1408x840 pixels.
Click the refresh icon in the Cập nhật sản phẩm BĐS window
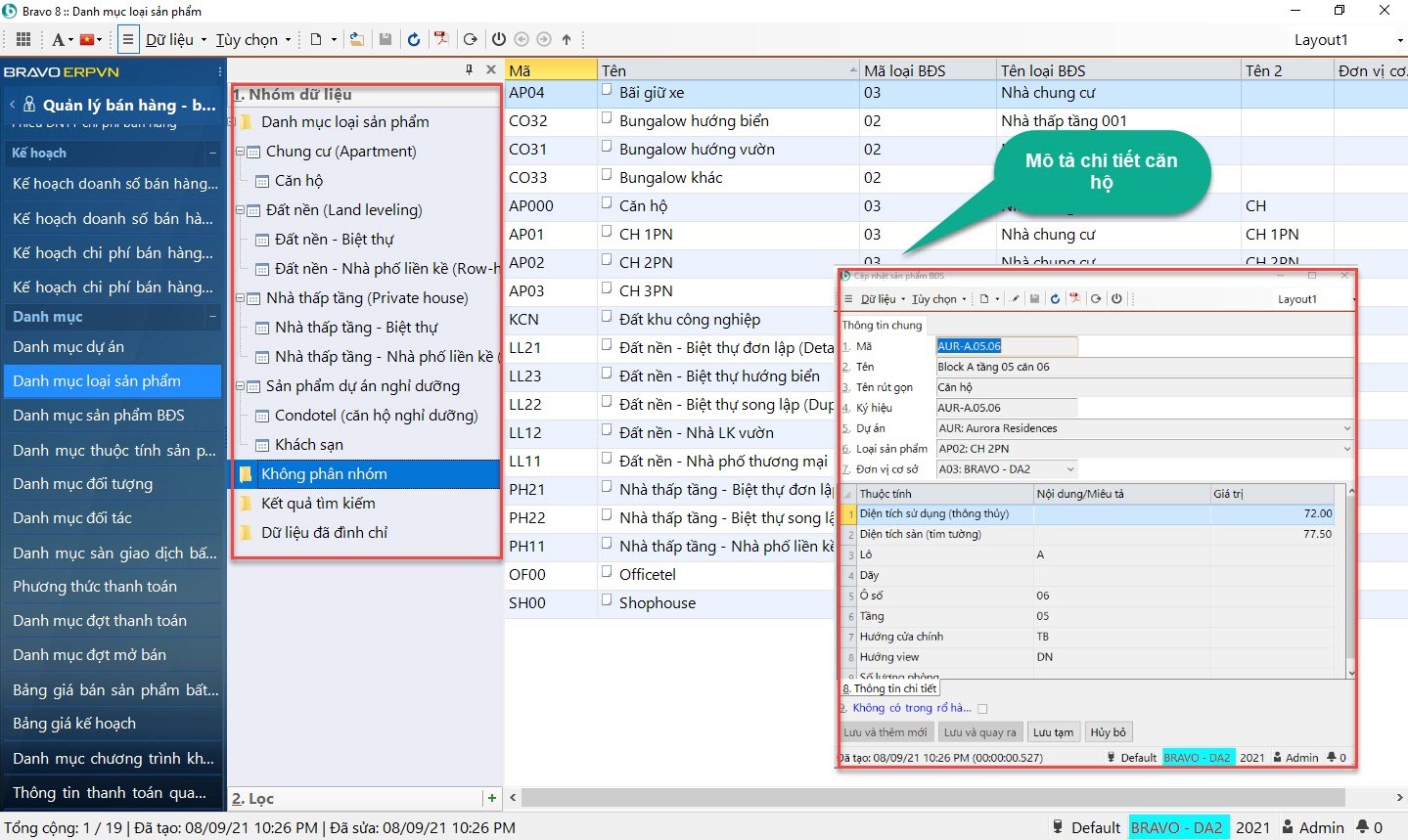click(1055, 299)
